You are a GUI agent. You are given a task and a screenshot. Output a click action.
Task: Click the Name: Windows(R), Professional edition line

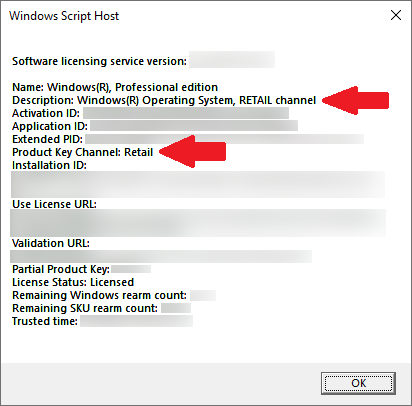[x=115, y=87]
